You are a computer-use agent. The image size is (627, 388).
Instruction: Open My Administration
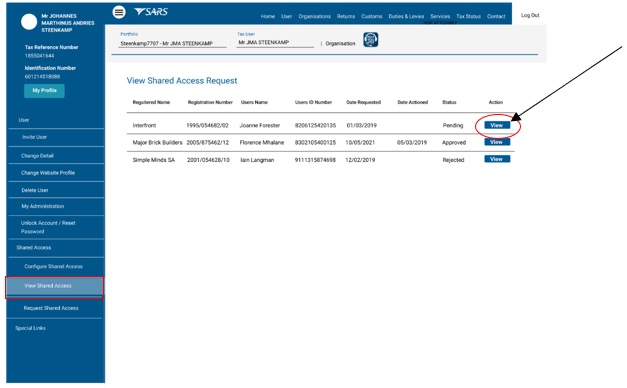tap(43, 206)
